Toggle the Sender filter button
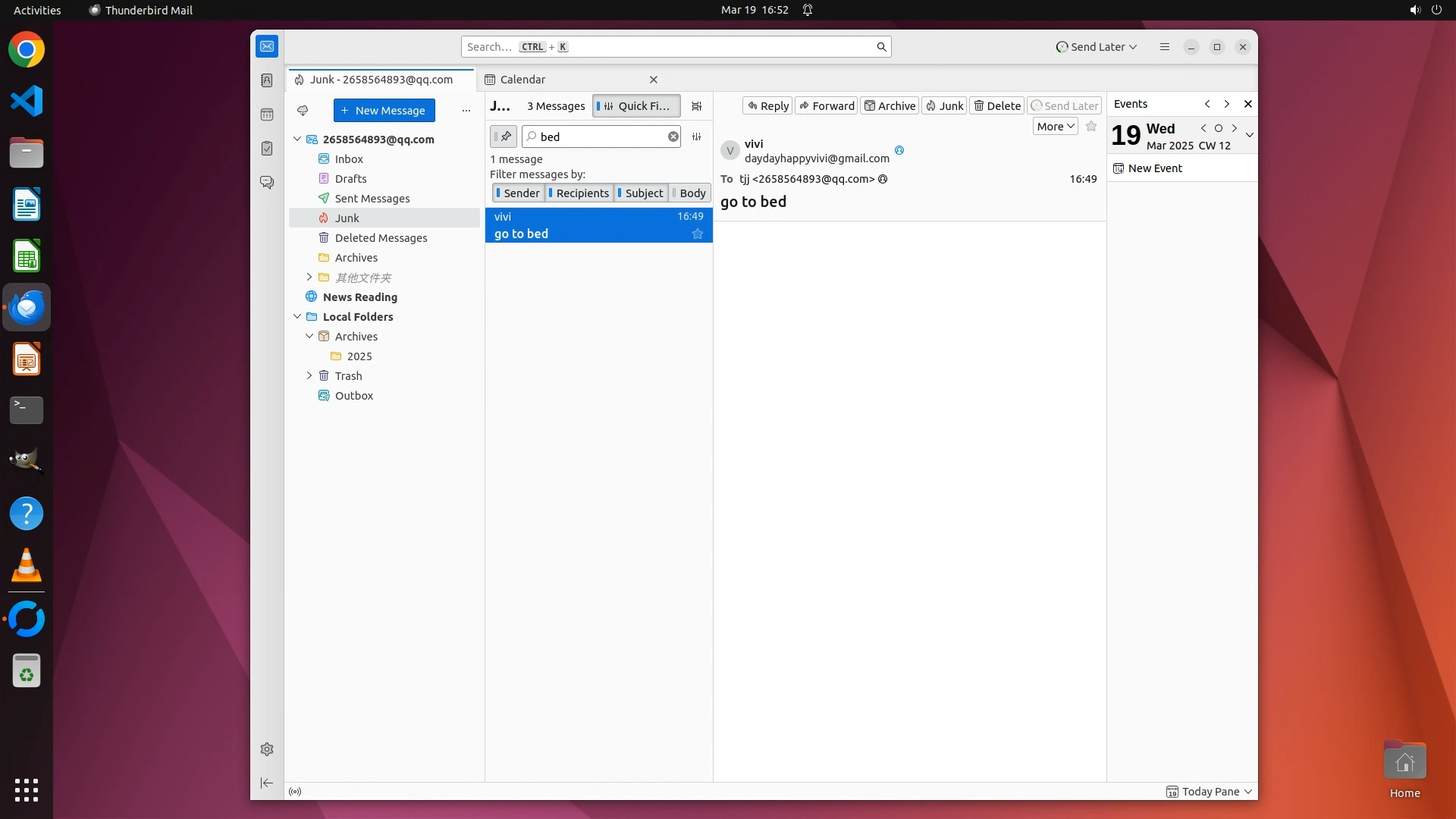This screenshot has width=1456, height=819. (518, 193)
